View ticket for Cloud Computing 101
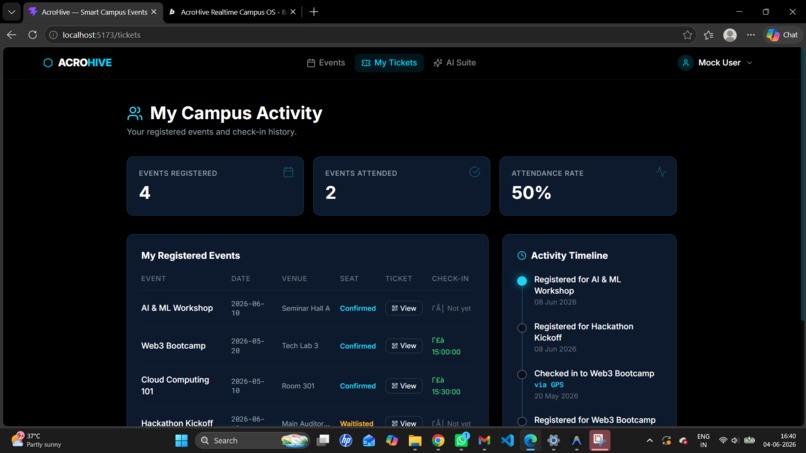 [x=404, y=386]
